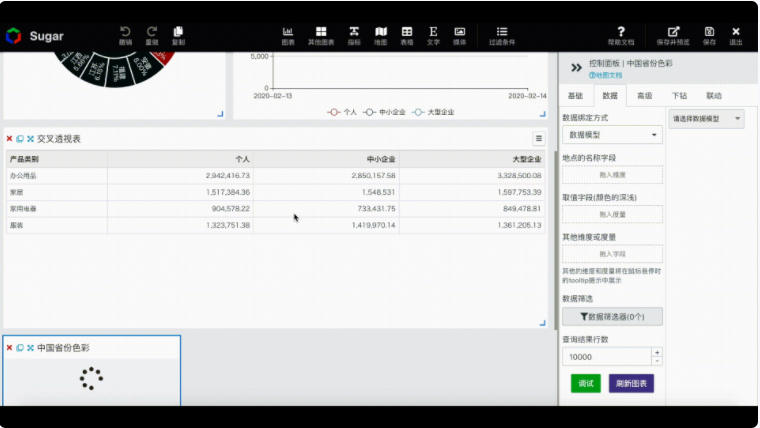Click the Sugar logo icon
Viewport: 760px width, 428px height.
coord(14,36)
